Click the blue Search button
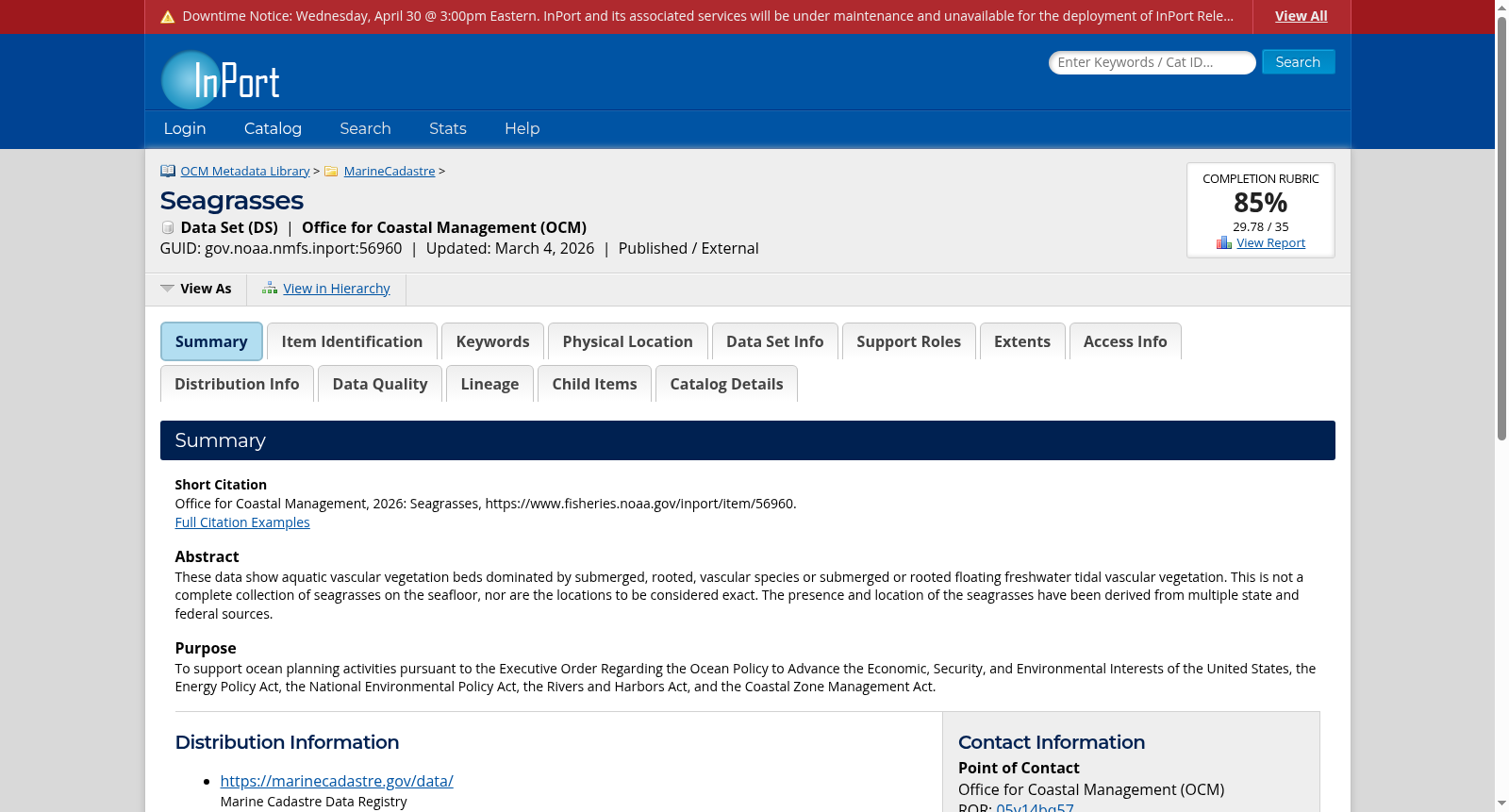The height and width of the screenshot is (812, 1509). coord(1298,62)
